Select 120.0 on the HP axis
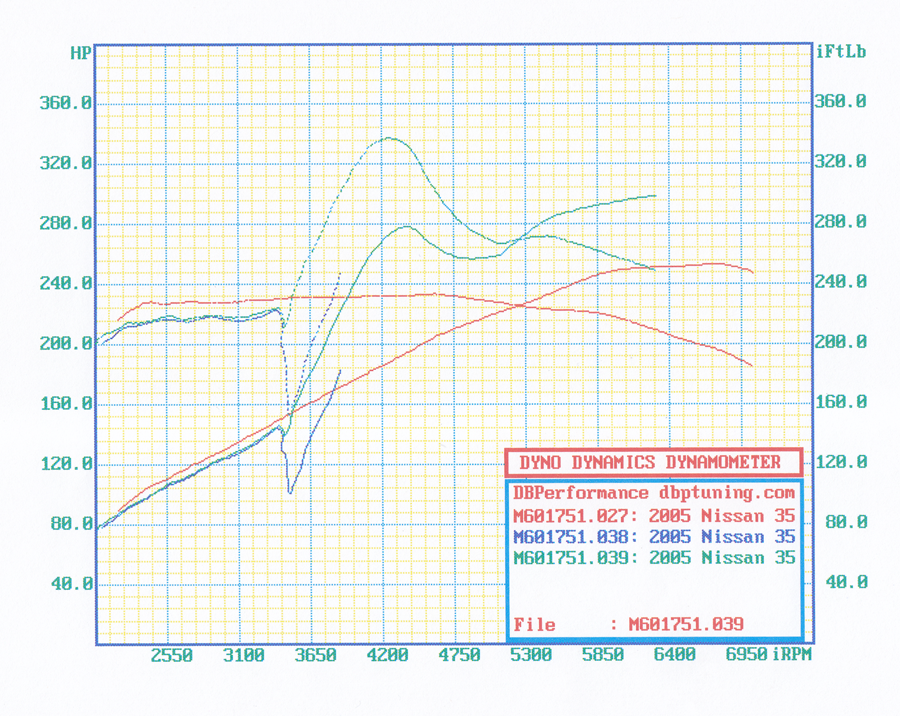The image size is (900, 716). 65,463
